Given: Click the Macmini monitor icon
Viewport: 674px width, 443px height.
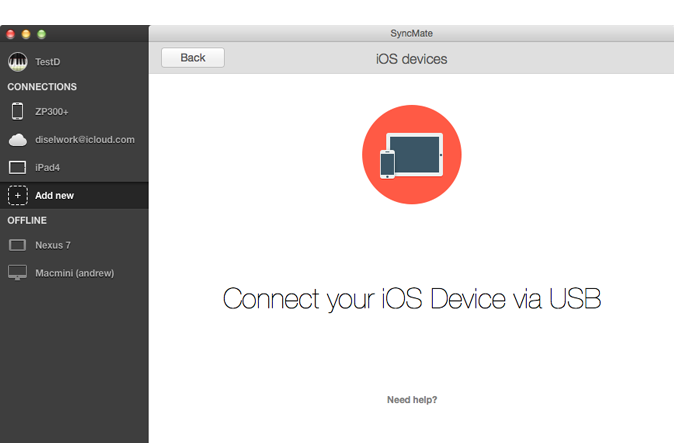Looking at the screenshot, I should pyautogui.click(x=18, y=273).
